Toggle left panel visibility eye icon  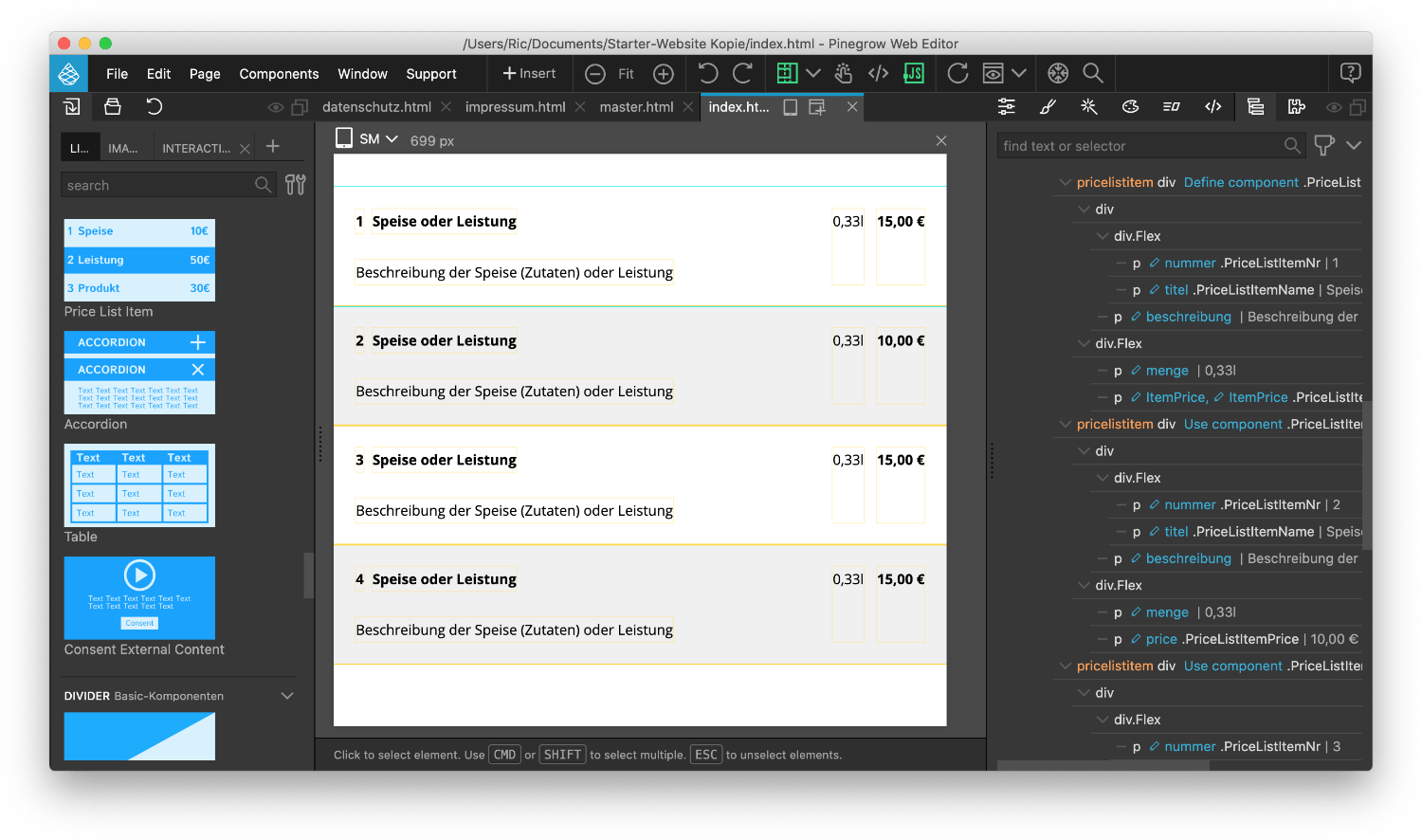276,108
